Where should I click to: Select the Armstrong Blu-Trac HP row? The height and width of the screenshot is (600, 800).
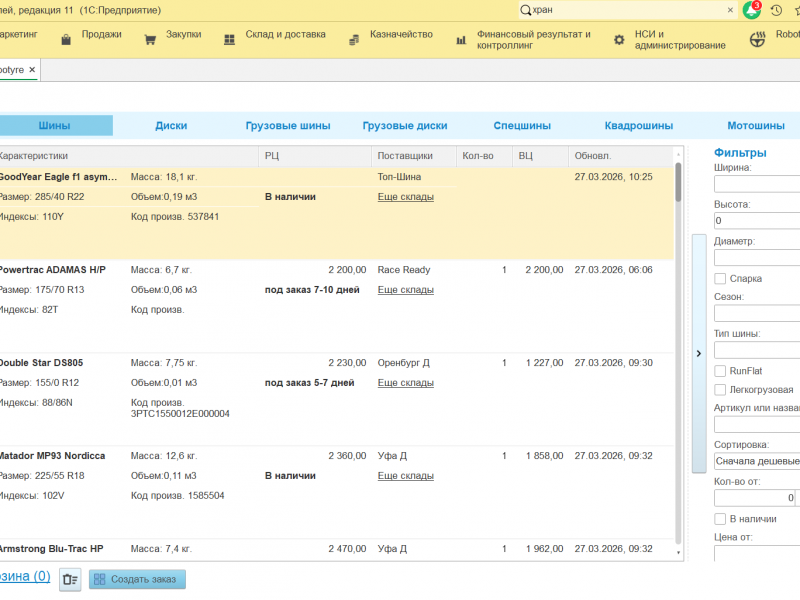(337, 549)
